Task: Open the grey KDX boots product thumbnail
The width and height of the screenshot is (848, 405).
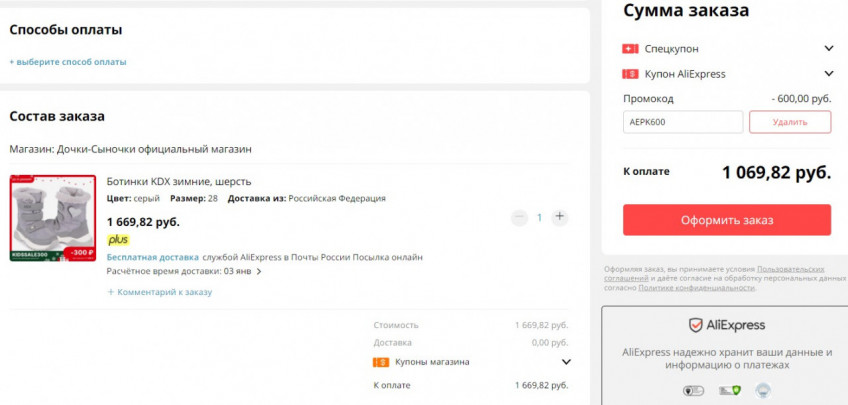Action: click(53, 219)
